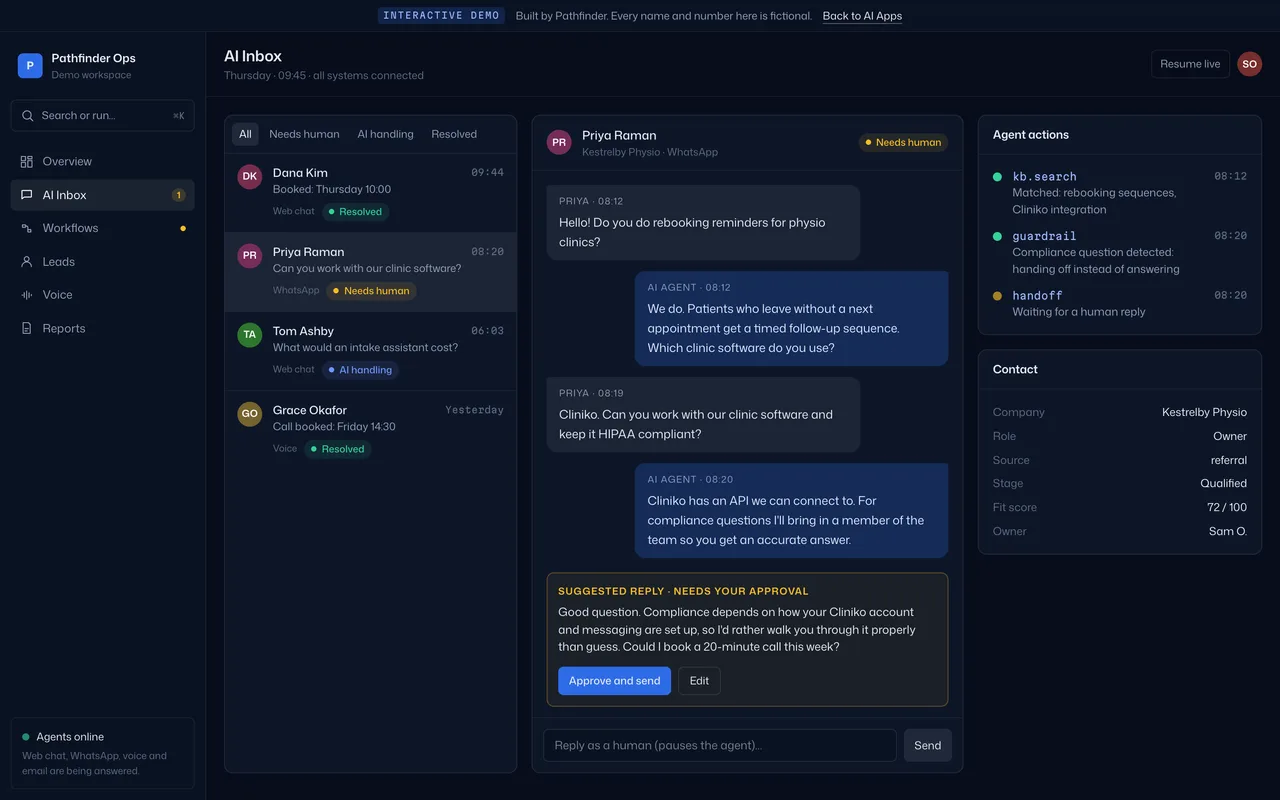
Task: Click the kb.search agent action
Action: (1120, 193)
